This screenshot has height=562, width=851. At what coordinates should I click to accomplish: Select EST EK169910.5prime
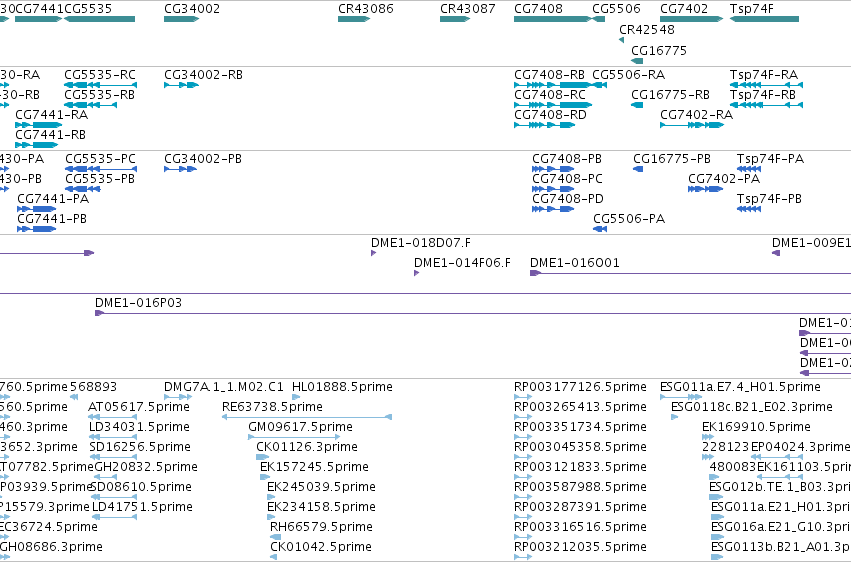(708, 437)
